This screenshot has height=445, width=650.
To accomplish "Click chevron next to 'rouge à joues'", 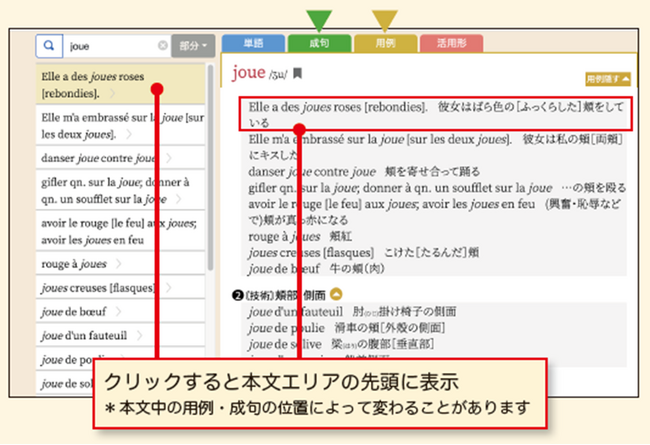I will [118, 265].
